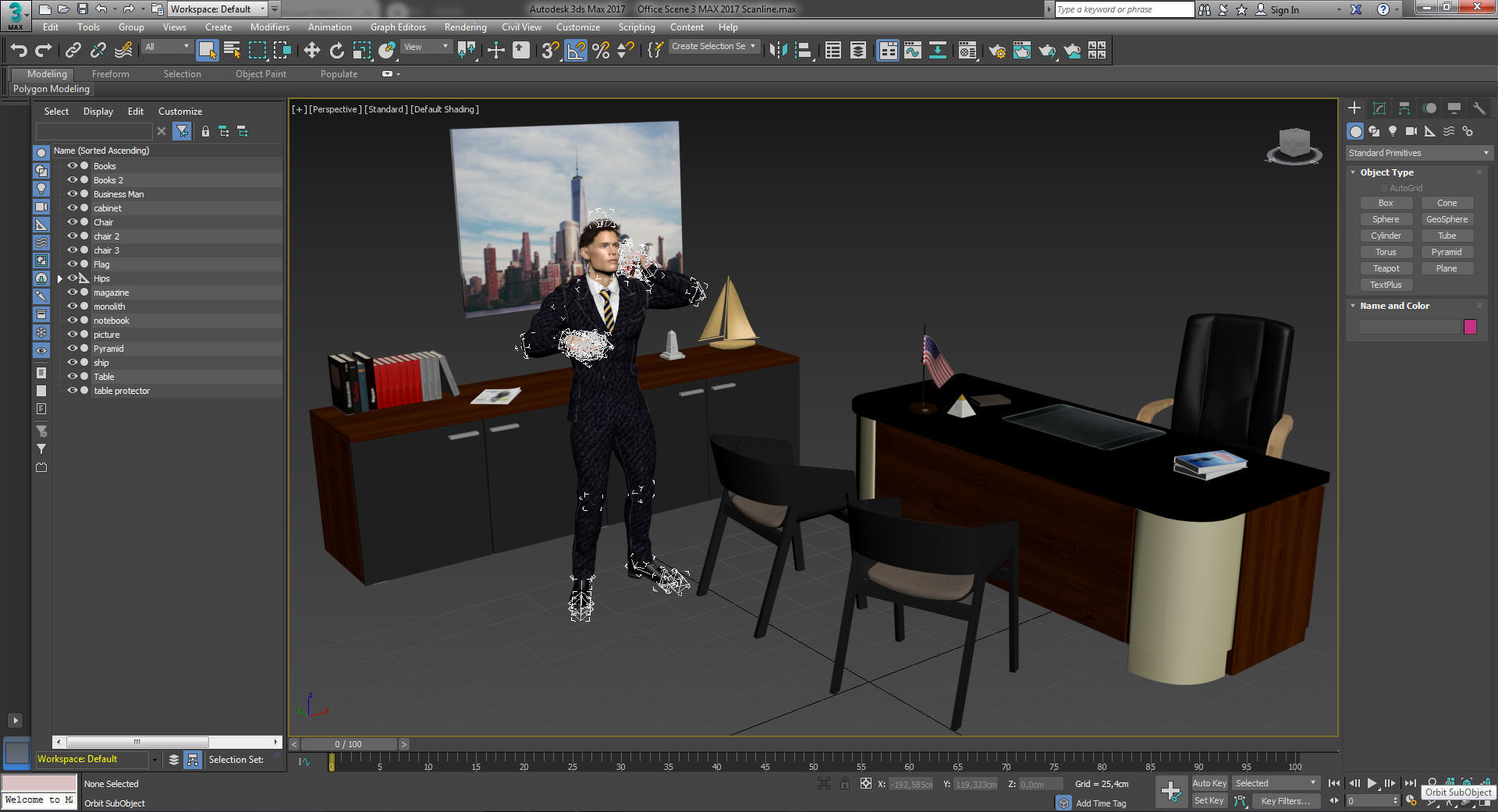Open the View reference coordinate dropdown
The height and width of the screenshot is (812, 1498).
click(x=426, y=47)
